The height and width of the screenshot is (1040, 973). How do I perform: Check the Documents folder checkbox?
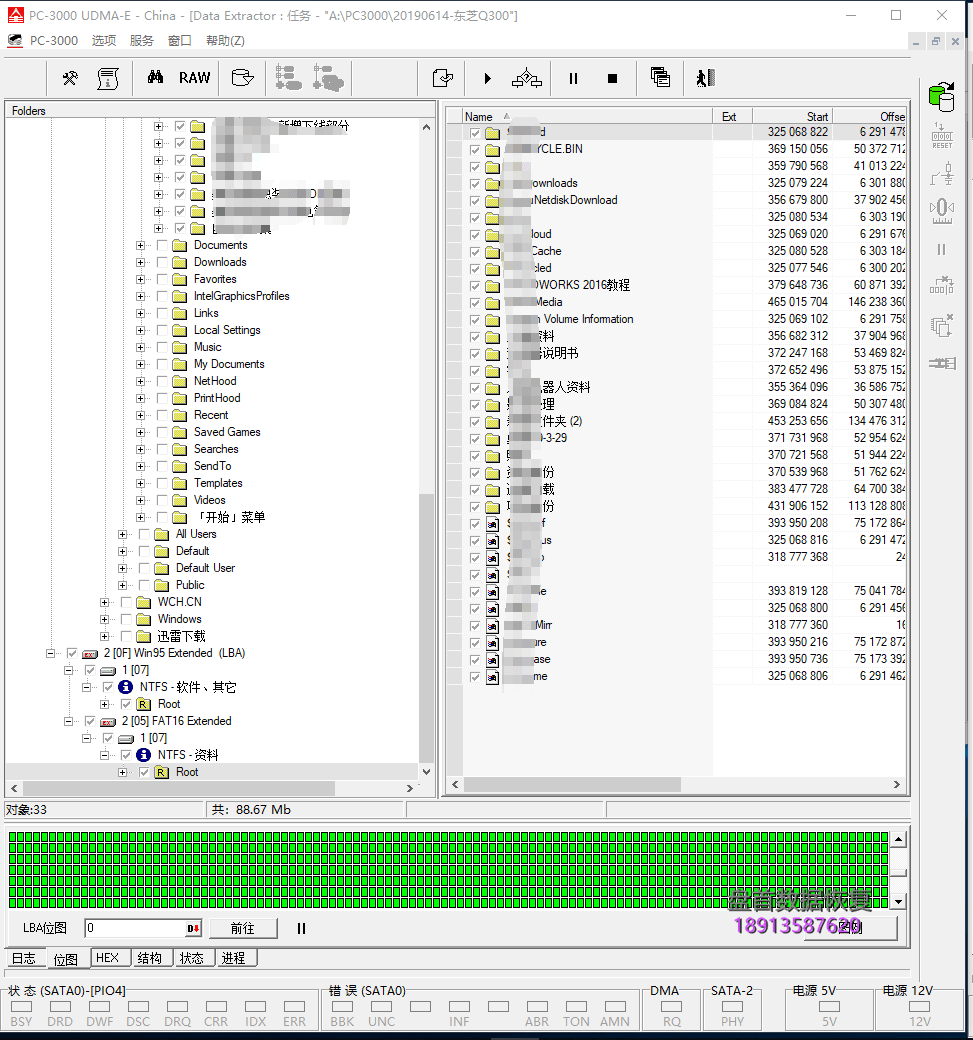coord(162,245)
